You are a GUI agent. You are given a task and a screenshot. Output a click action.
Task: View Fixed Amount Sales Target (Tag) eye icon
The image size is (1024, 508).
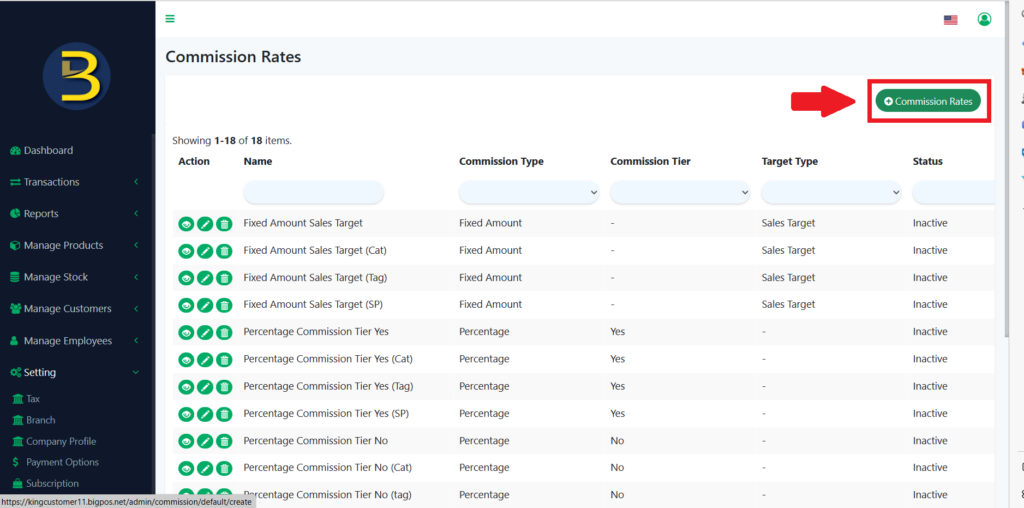point(186,278)
